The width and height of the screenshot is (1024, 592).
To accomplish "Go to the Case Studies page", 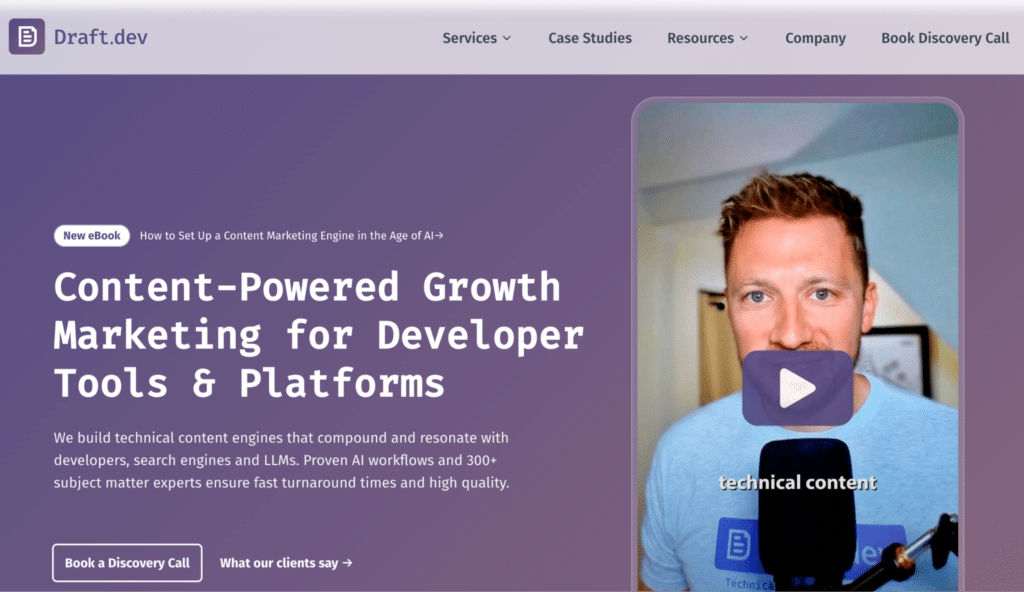I will (x=589, y=38).
